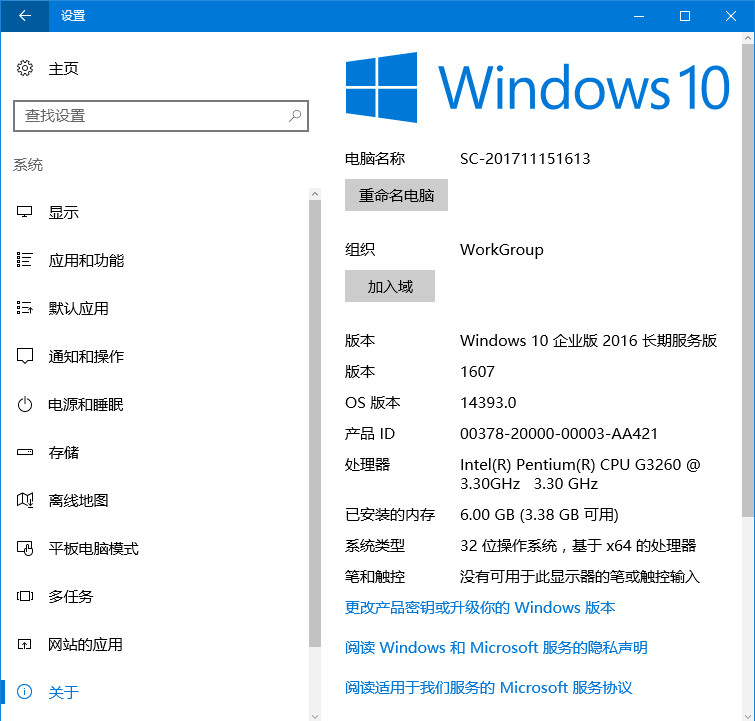Select the tablet mode icon
Screen dimensions: 755x721
point(25,548)
